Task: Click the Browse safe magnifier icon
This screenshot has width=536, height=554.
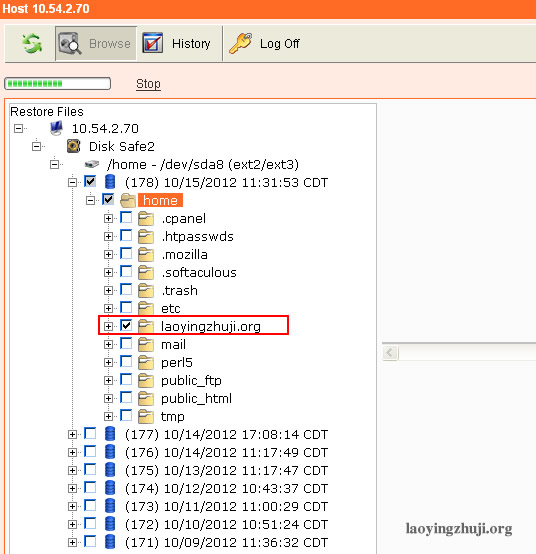Action: point(70,44)
